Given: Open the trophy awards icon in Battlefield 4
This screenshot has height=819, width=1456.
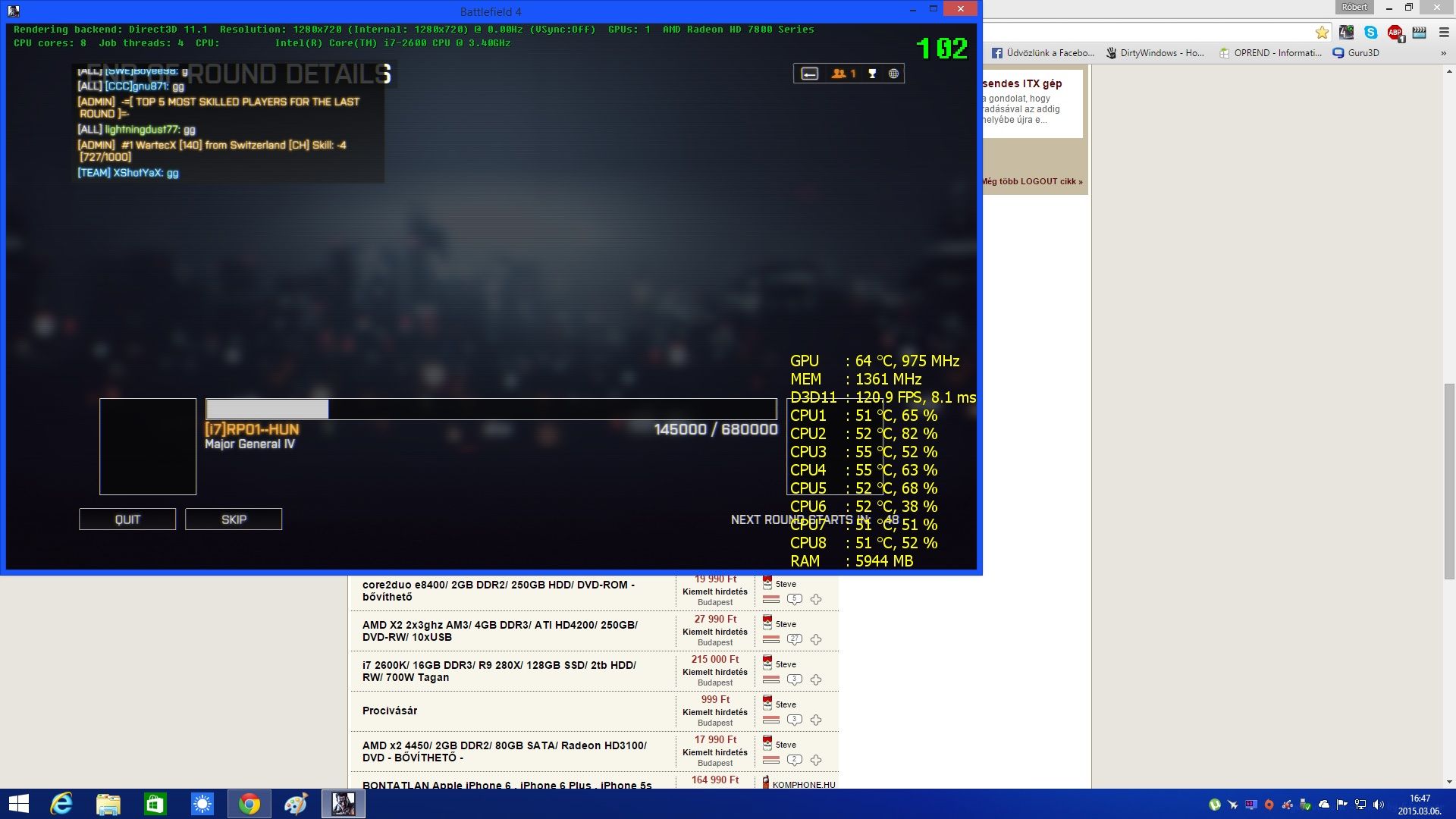Looking at the screenshot, I should [x=872, y=74].
